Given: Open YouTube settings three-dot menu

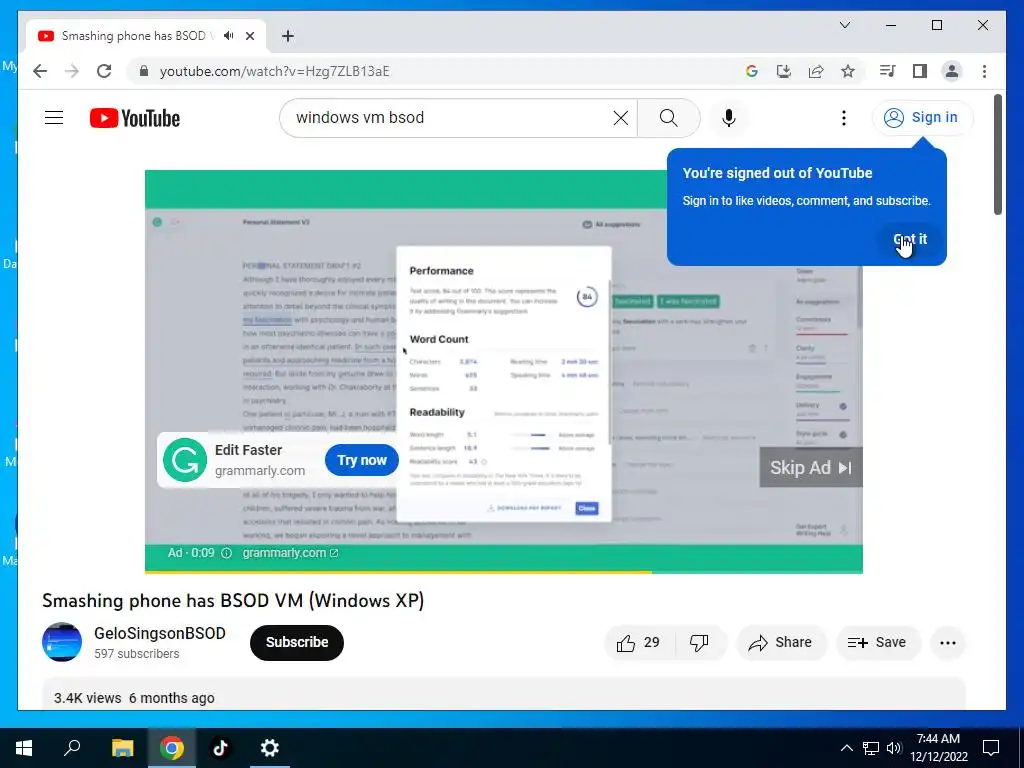Looking at the screenshot, I should click(844, 118).
